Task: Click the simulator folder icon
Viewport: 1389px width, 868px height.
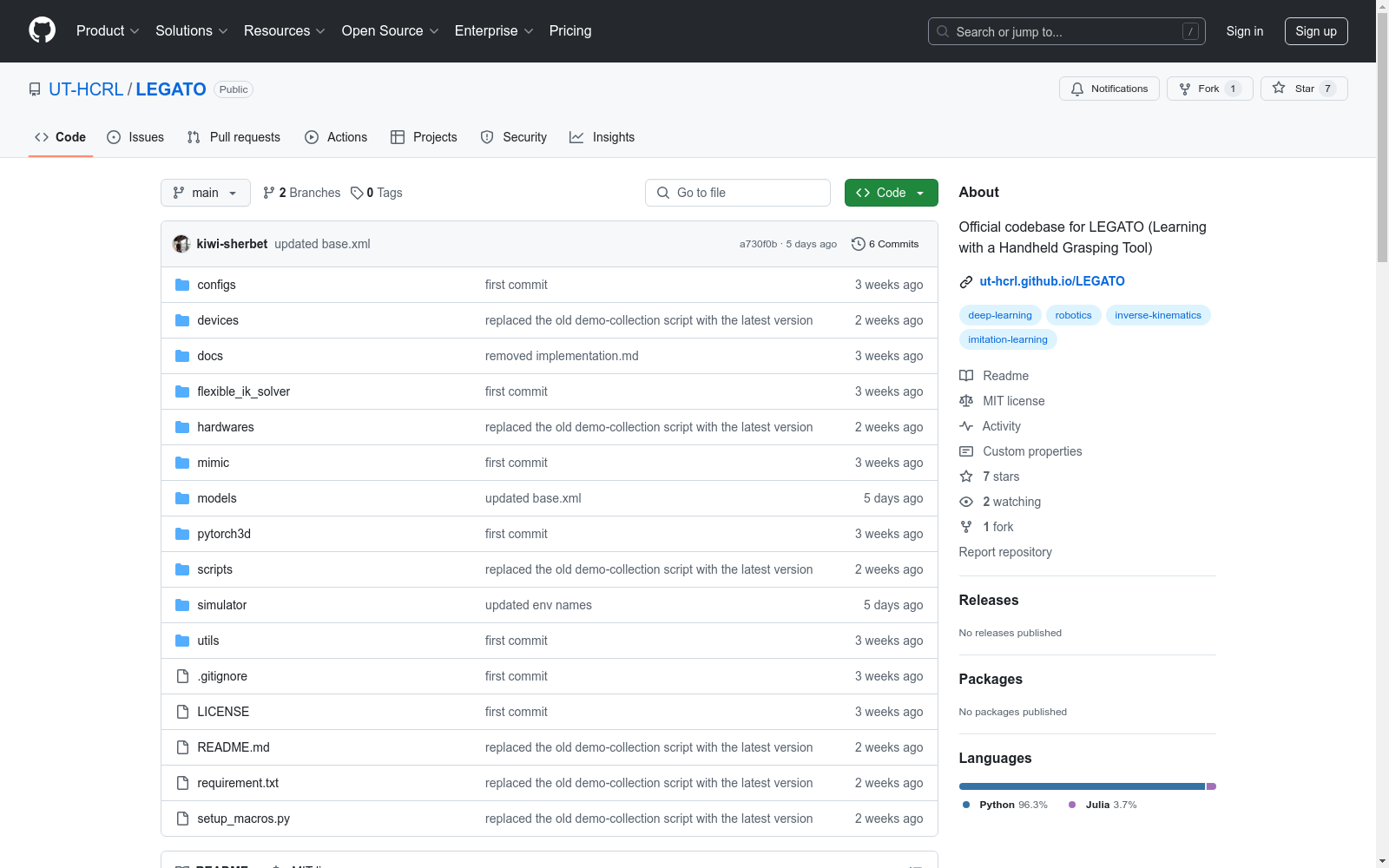Action: [182, 605]
